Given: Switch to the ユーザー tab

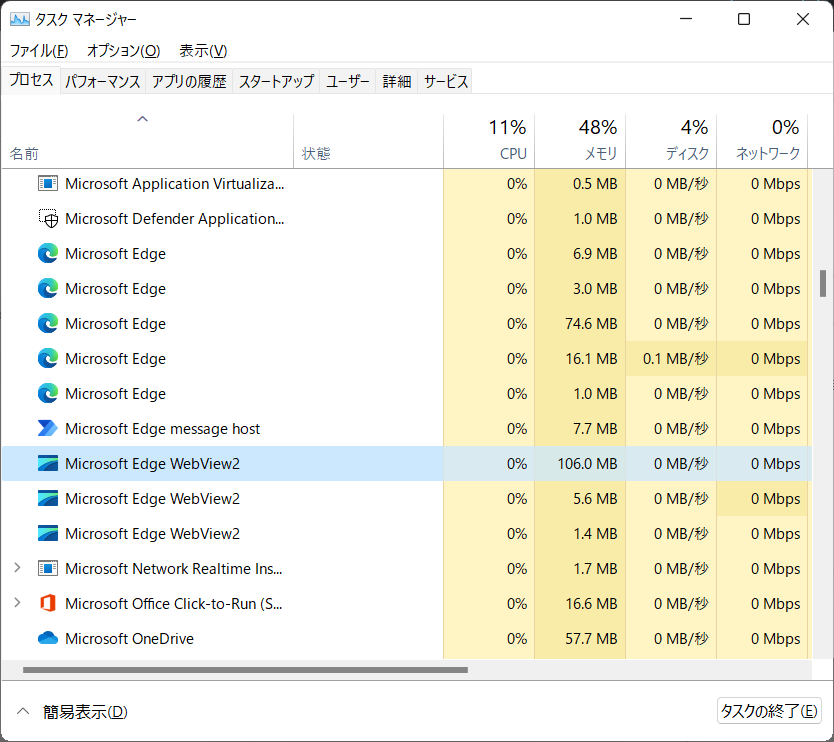Looking at the screenshot, I should [x=348, y=81].
